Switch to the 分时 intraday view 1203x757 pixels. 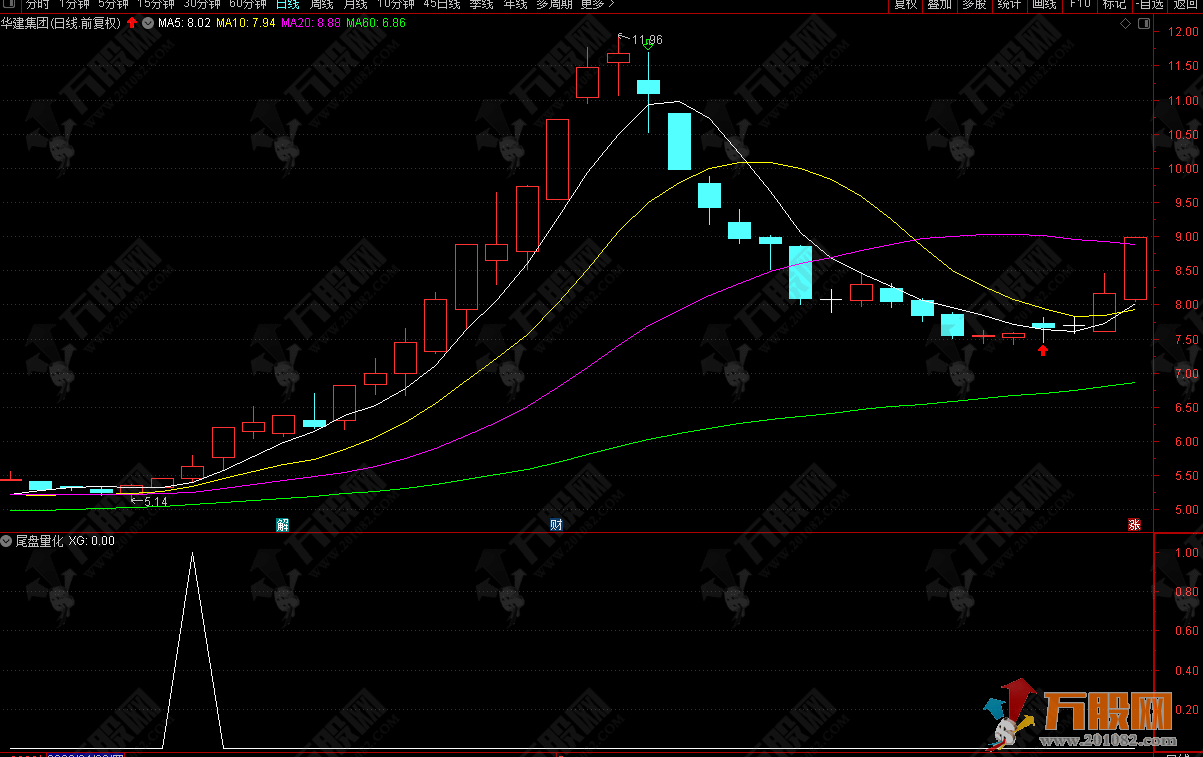coord(37,4)
